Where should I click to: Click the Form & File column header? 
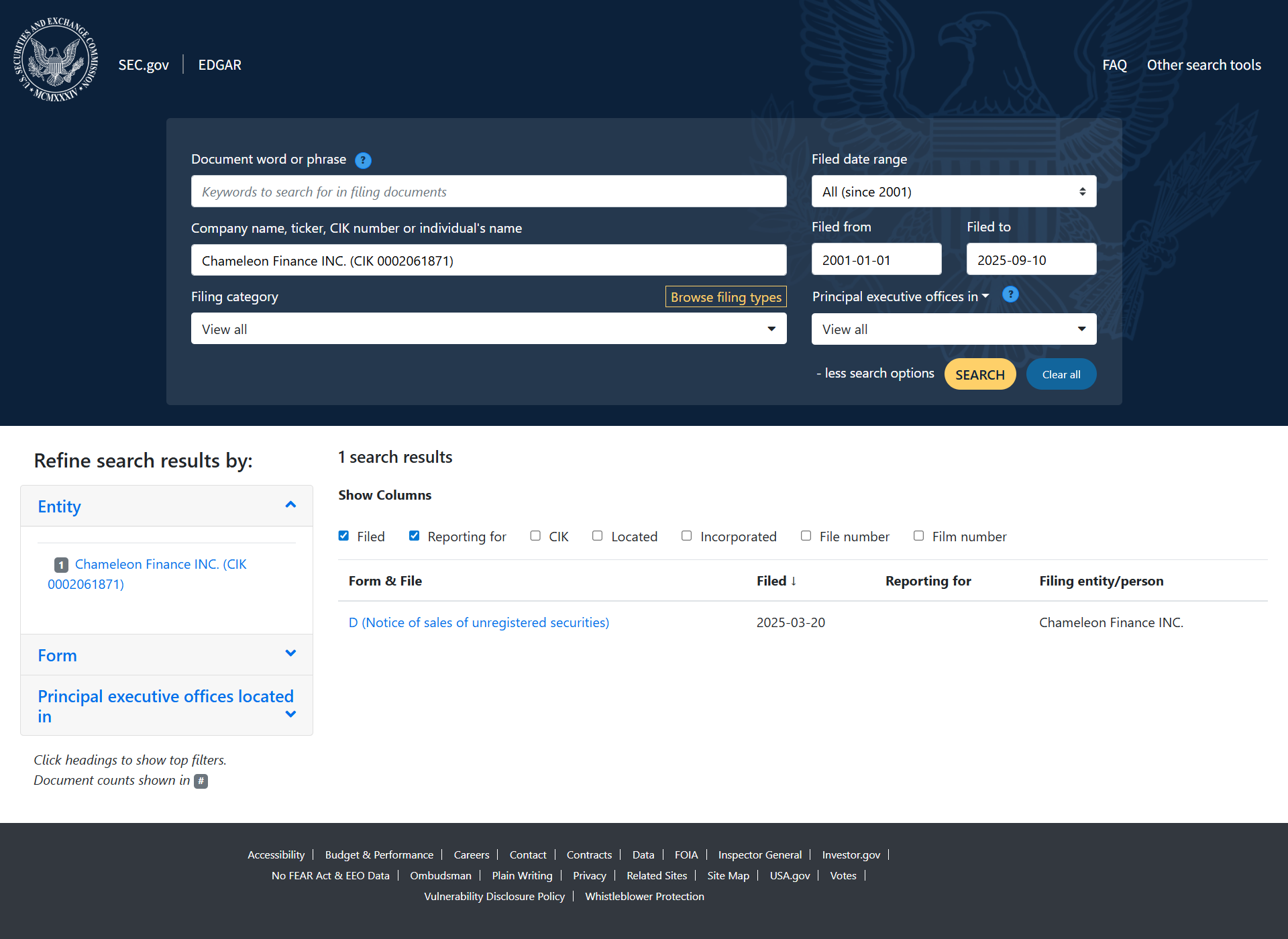385,581
